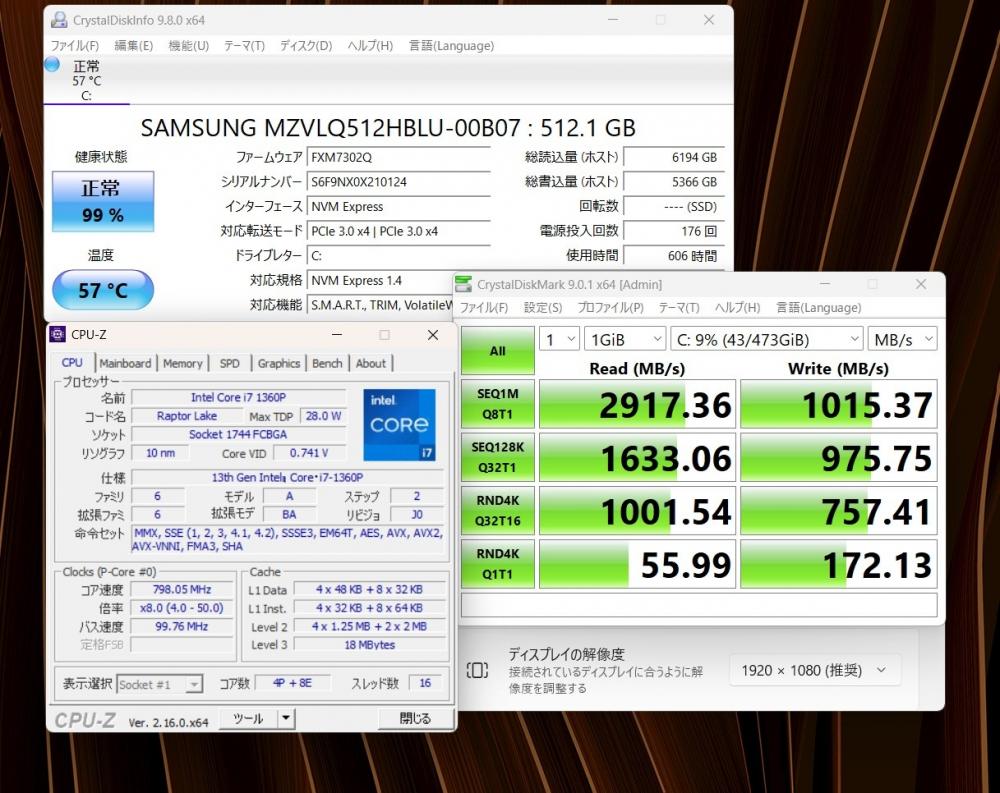Viewport: 1000px width, 793px height.
Task: Click the core speed value 798.05 MHz
Action: (182, 589)
